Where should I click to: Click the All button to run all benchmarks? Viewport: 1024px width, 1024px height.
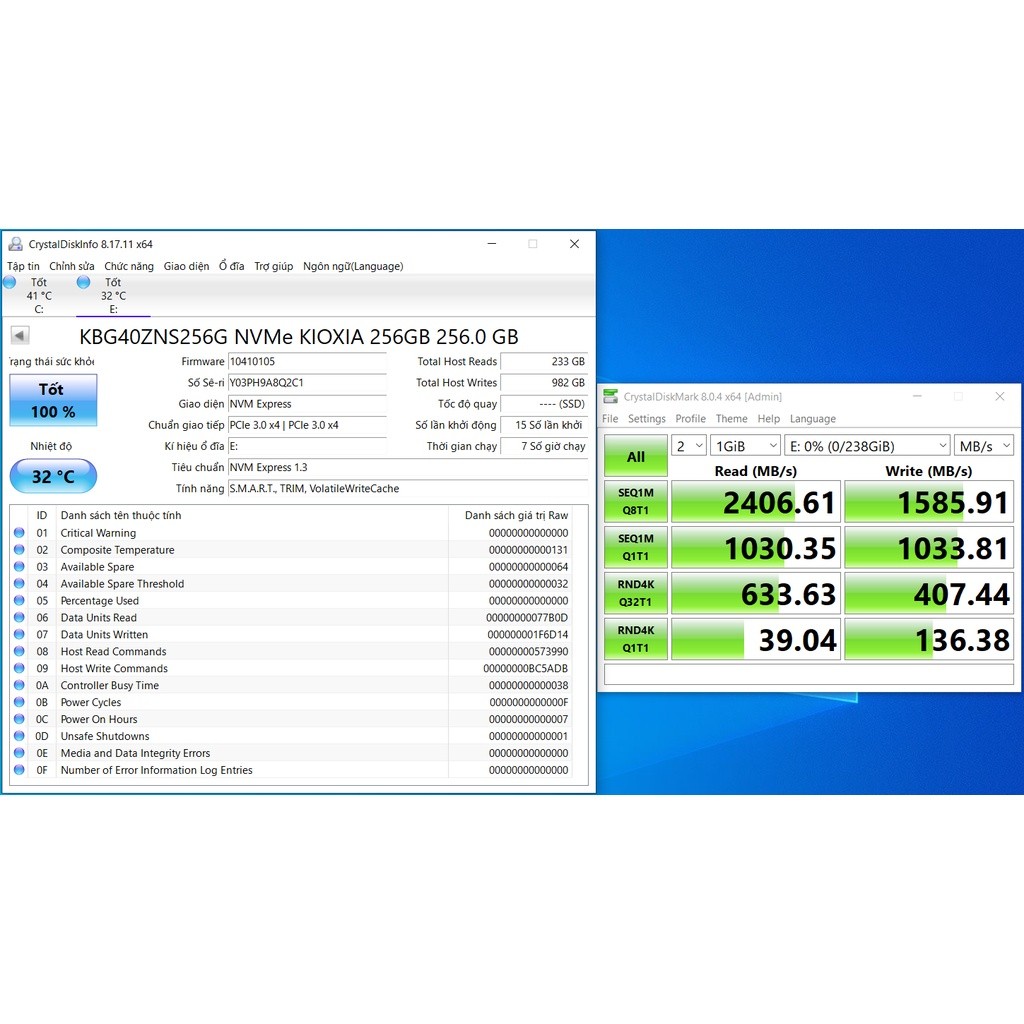click(x=635, y=456)
